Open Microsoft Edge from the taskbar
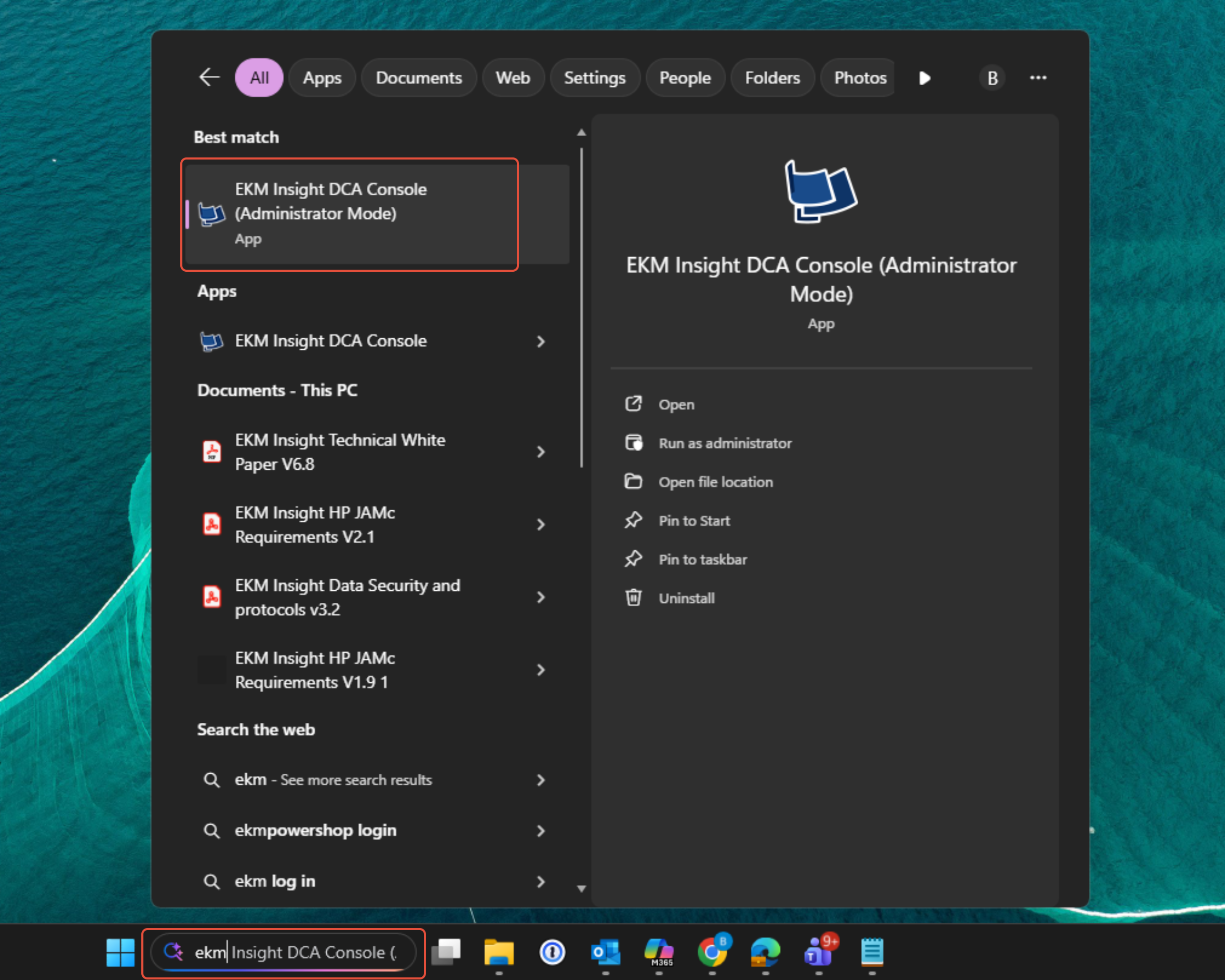This screenshot has height=980, width=1225. click(x=765, y=952)
